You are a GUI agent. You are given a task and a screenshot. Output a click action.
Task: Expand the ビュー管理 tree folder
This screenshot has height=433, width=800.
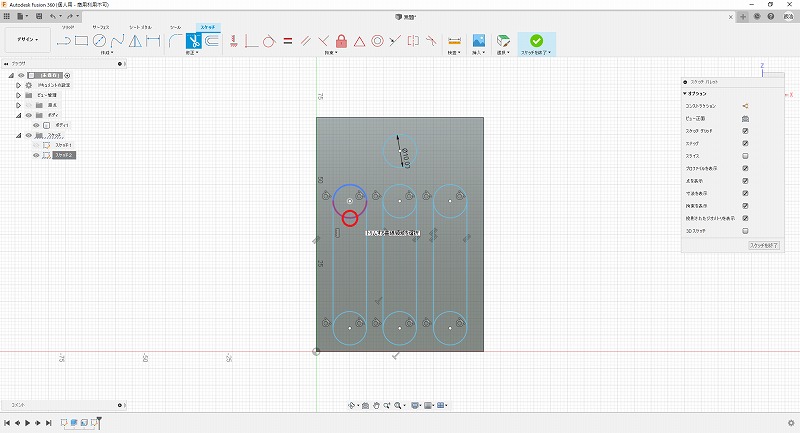tap(18, 95)
